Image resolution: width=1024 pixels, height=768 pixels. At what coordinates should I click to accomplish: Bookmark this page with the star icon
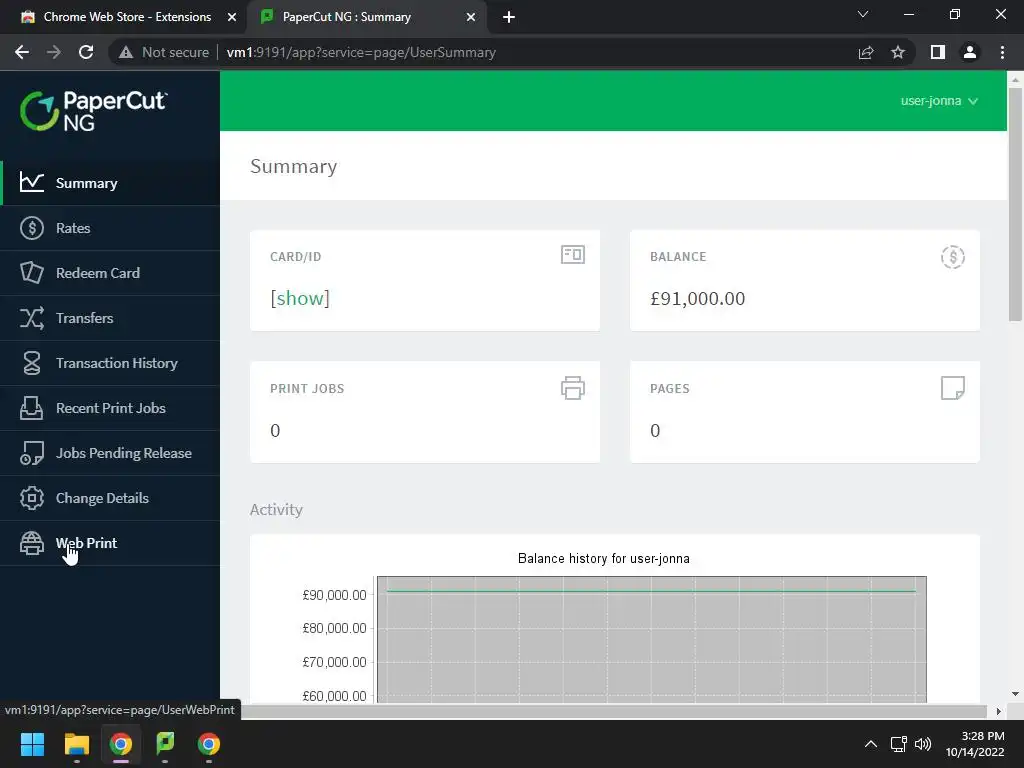point(898,52)
